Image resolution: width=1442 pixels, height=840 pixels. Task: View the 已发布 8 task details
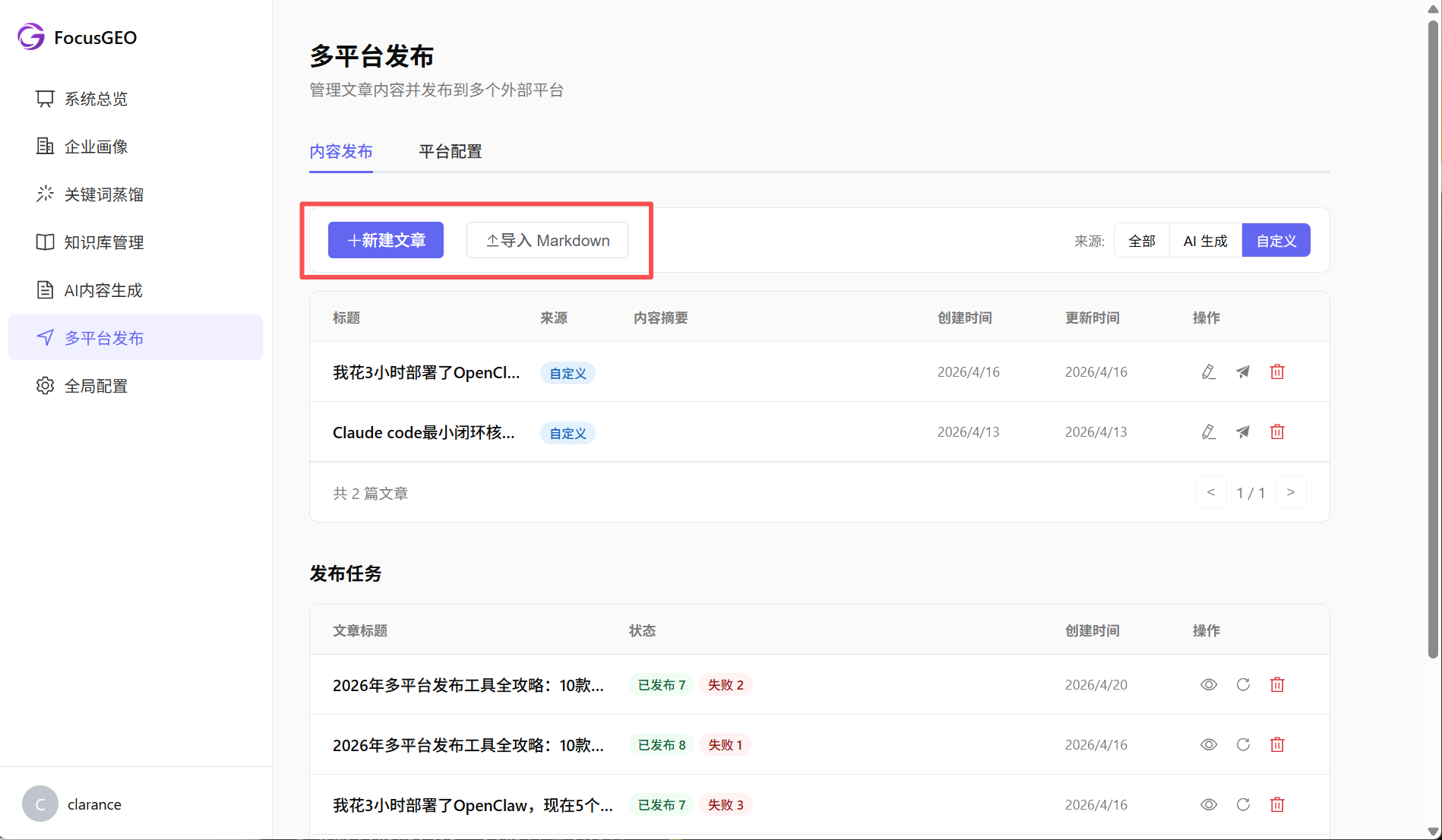(1209, 744)
